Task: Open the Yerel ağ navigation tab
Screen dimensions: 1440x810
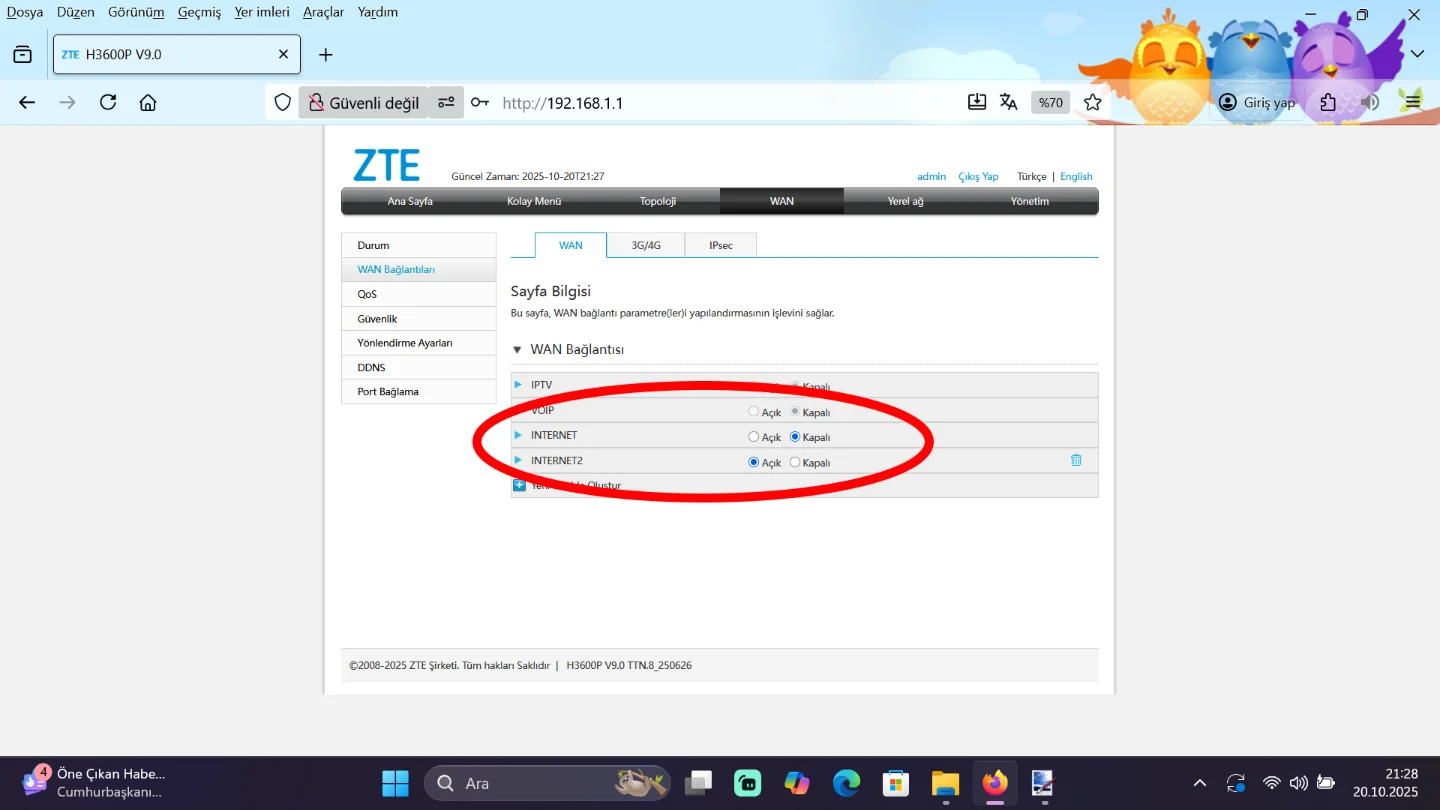Action: tap(905, 201)
